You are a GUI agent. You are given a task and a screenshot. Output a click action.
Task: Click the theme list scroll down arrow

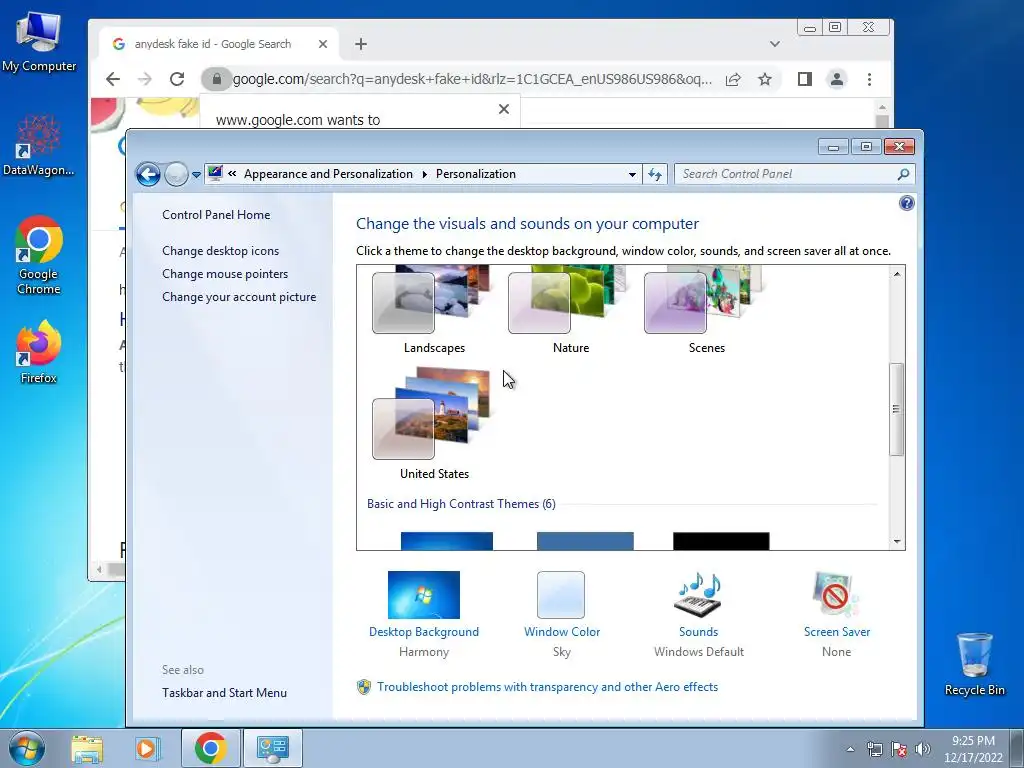tap(897, 541)
